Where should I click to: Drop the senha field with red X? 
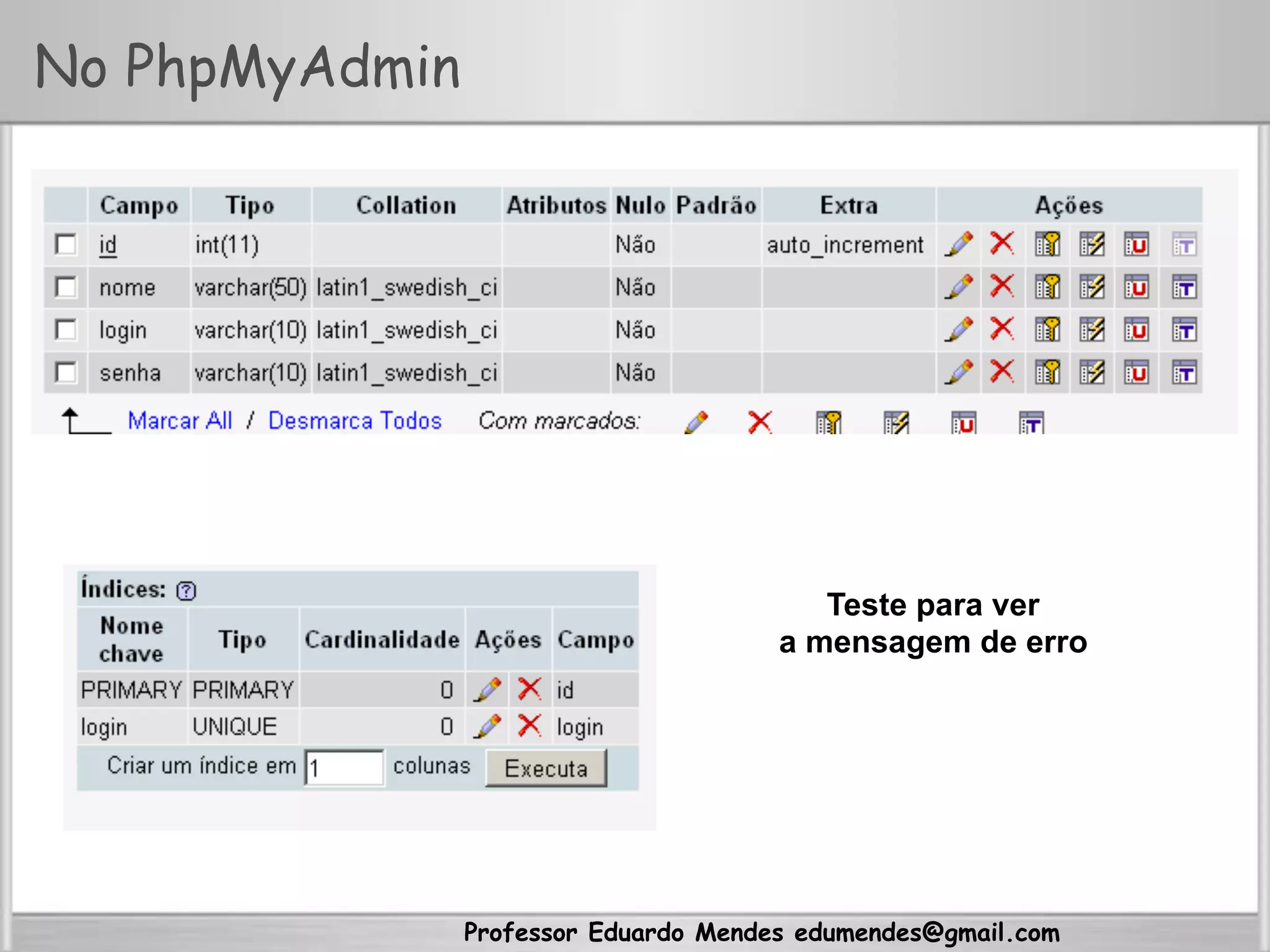coord(1002,372)
